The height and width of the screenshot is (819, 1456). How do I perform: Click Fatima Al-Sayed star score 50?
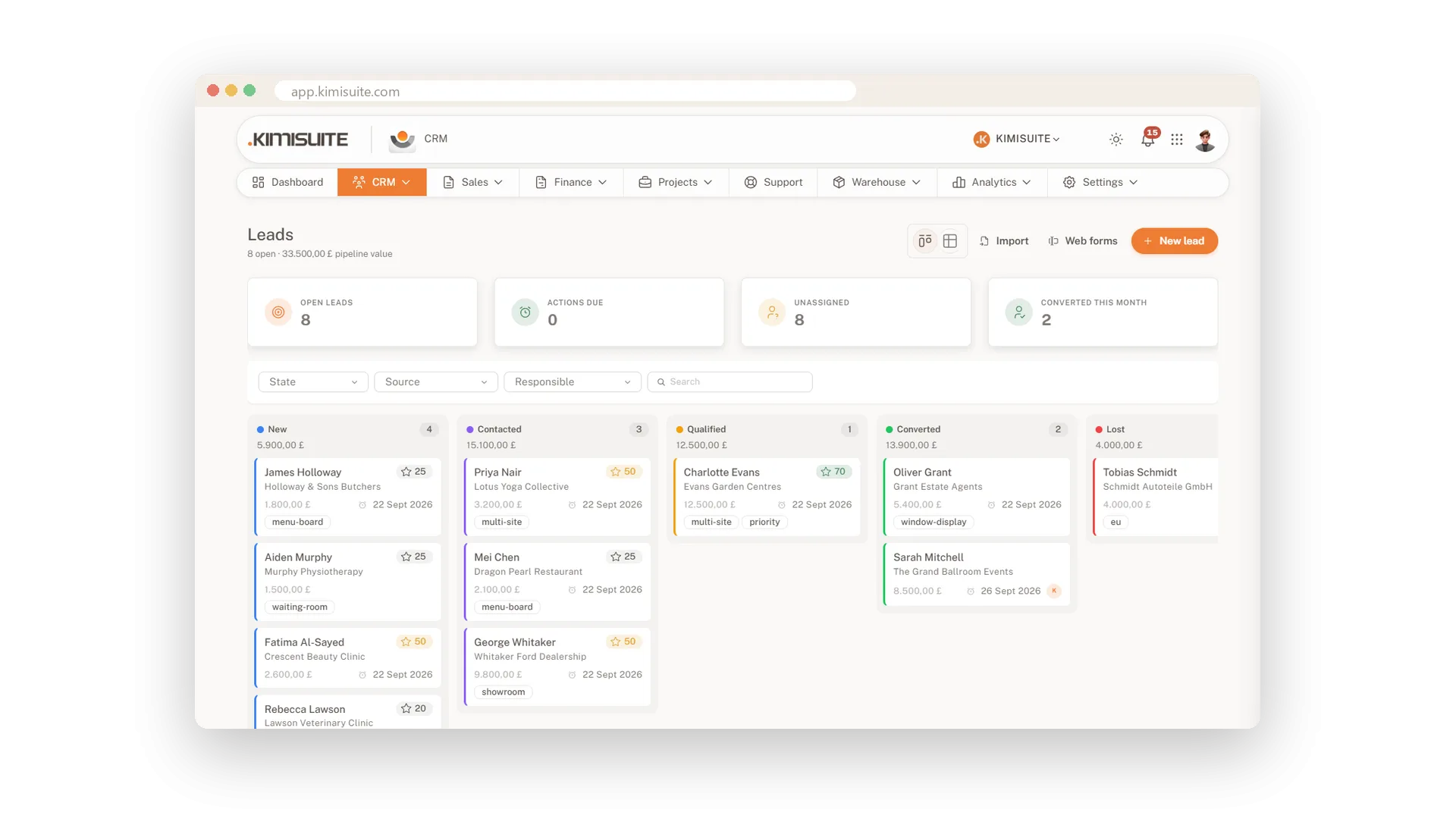pos(413,642)
